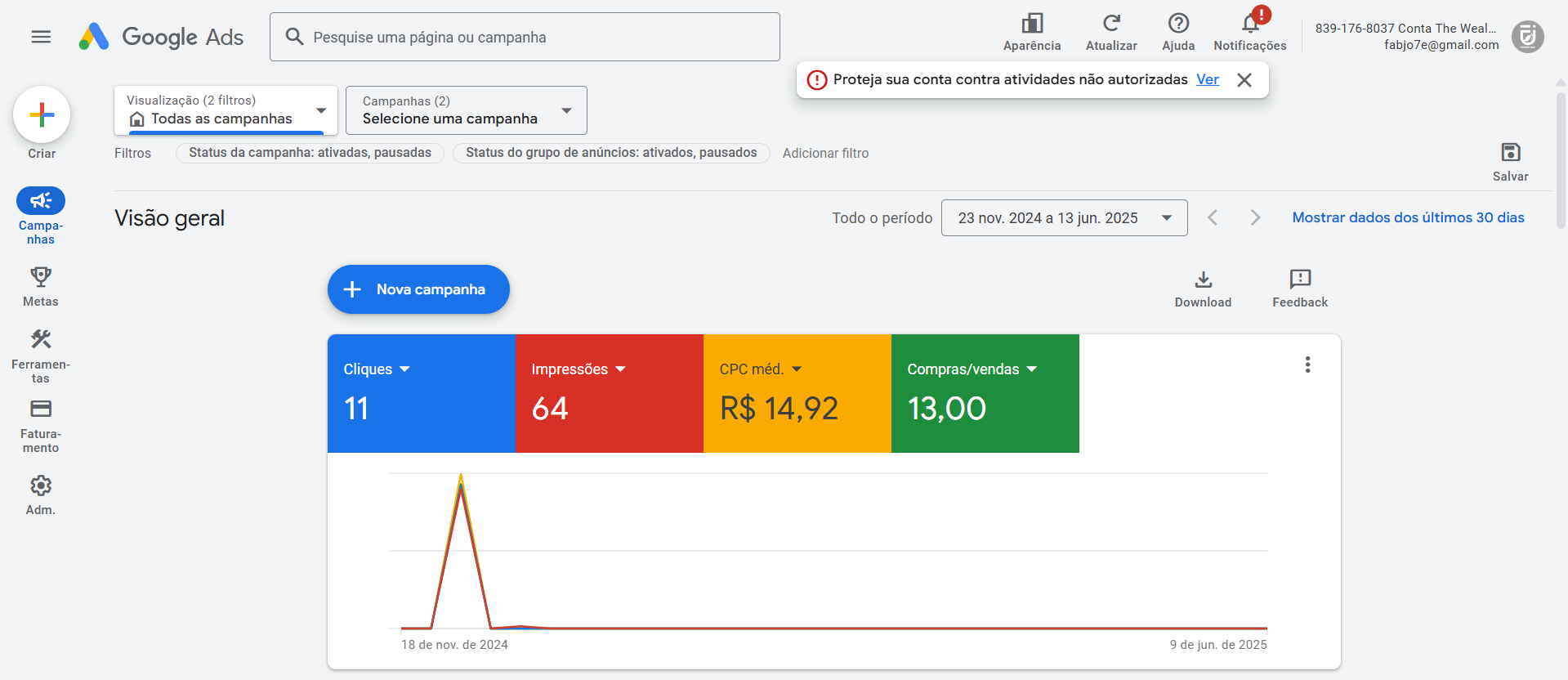Open Faturamento in the sidebar
The height and width of the screenshot is (680, 1568).
(x=41, y=426)
